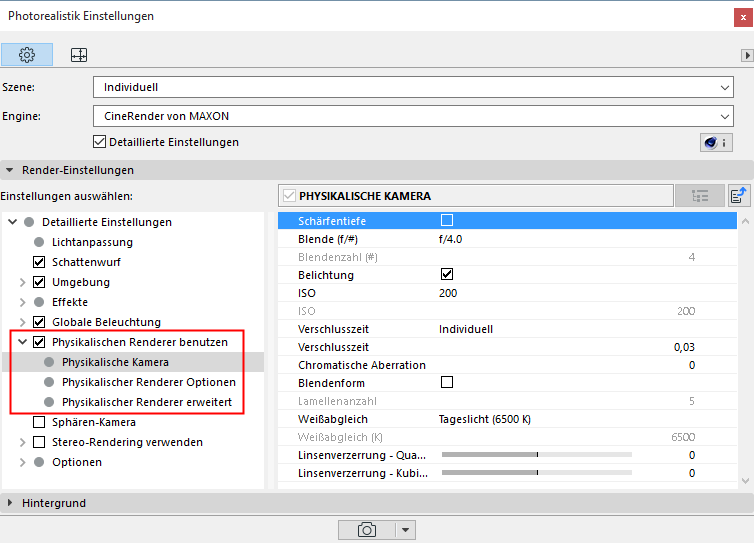Click the tree-list view icon in the header
Screen dimensions: 754x543
(x=700, y=196)
